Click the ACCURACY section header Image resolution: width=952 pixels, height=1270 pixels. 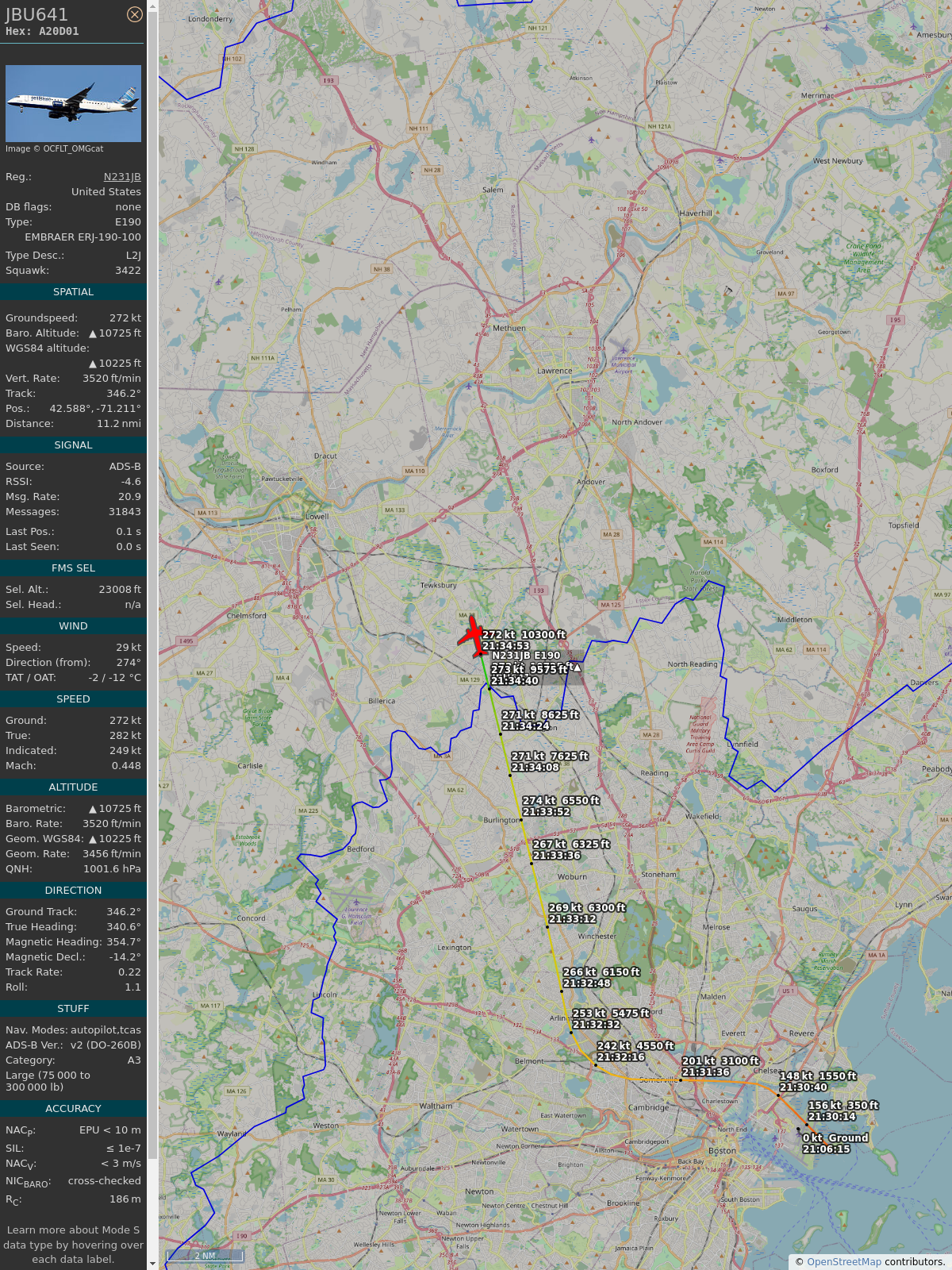point(73,1109)
